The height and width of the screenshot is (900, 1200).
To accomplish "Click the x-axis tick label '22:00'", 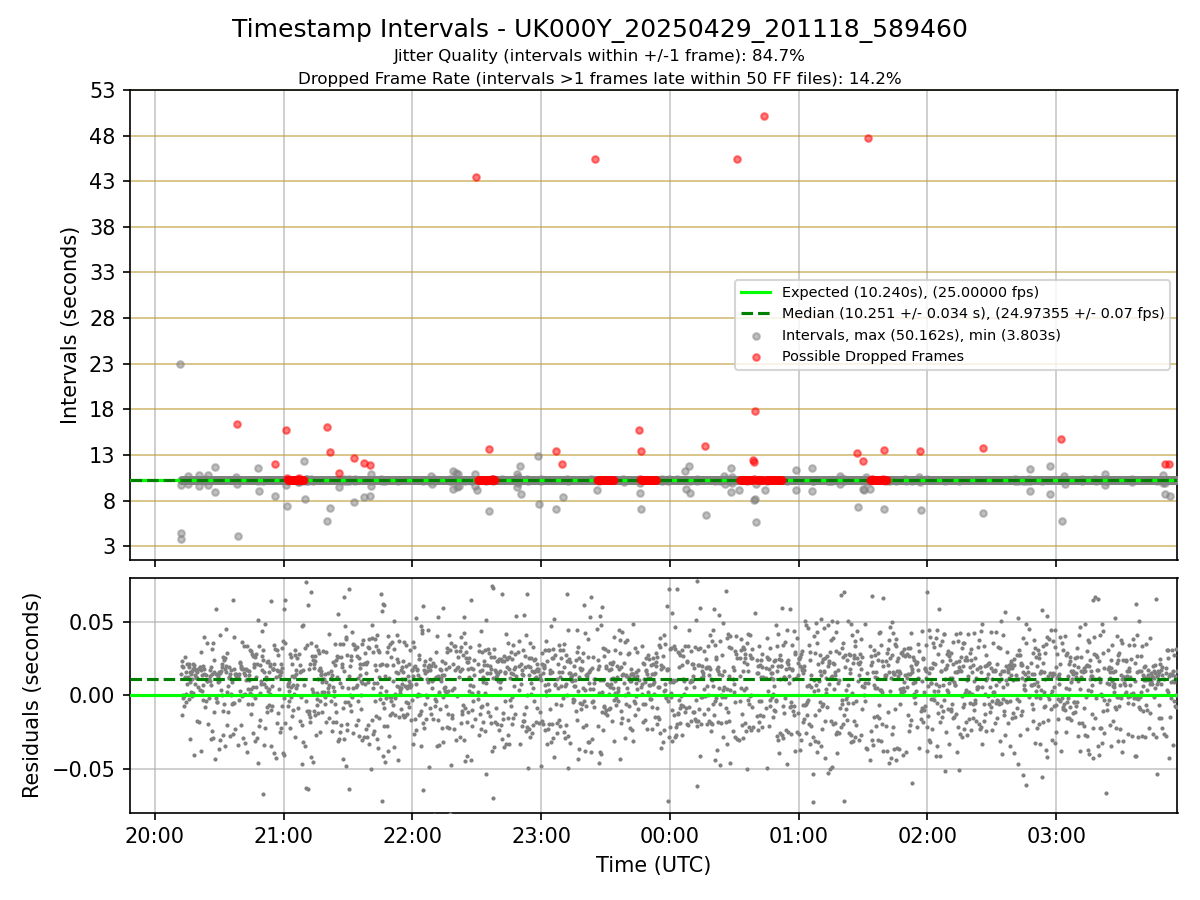I will tap(412, 834).
